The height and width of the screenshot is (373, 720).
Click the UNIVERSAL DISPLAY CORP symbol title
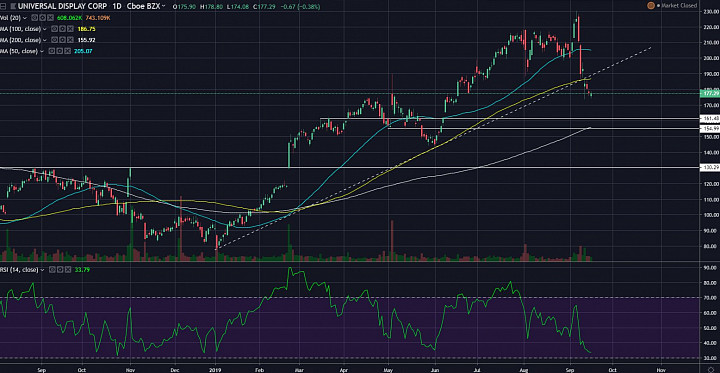[62, 6]
